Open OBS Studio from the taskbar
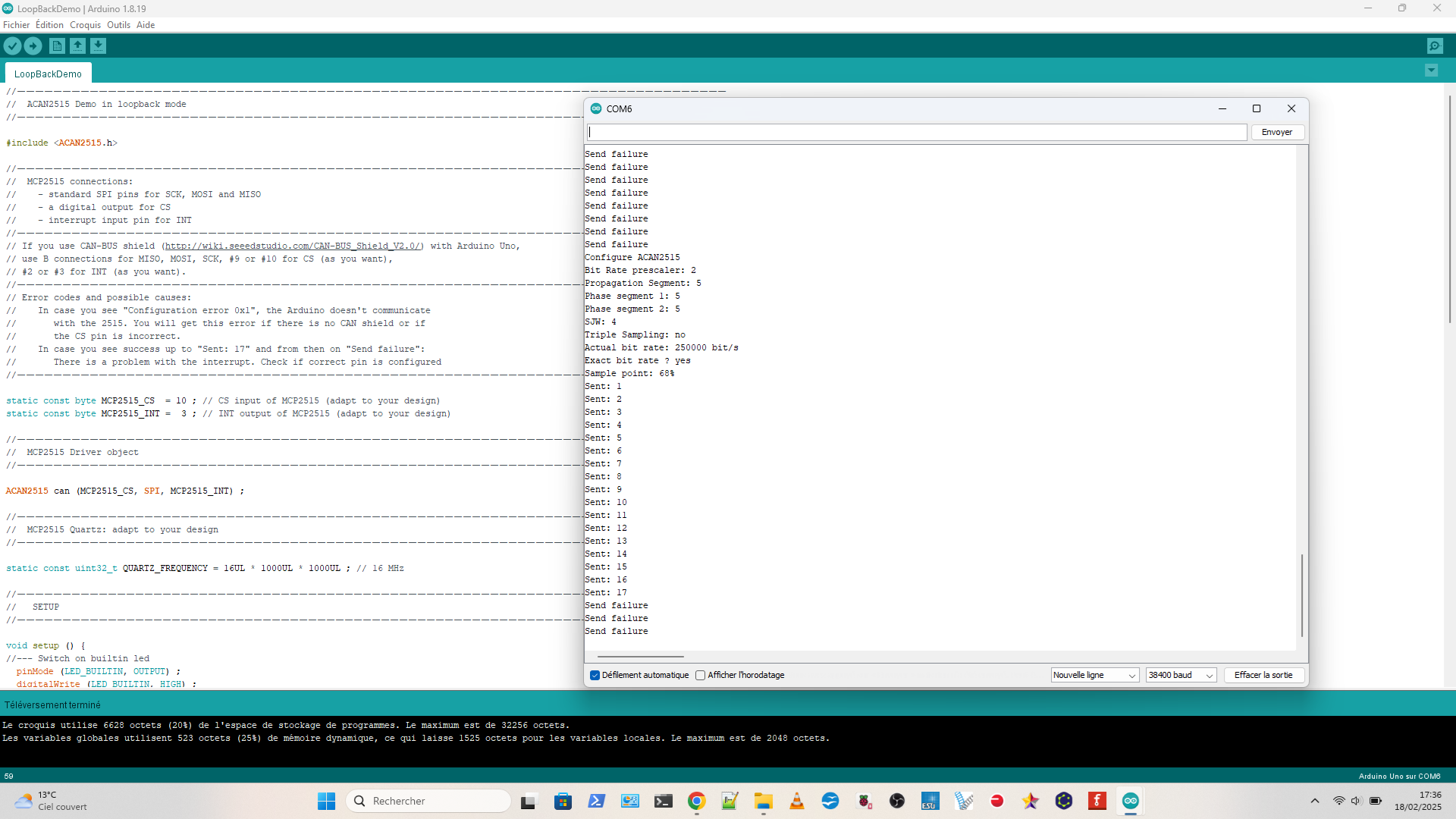The width and height of the screenshot is (1456, 819). (897, 801)
